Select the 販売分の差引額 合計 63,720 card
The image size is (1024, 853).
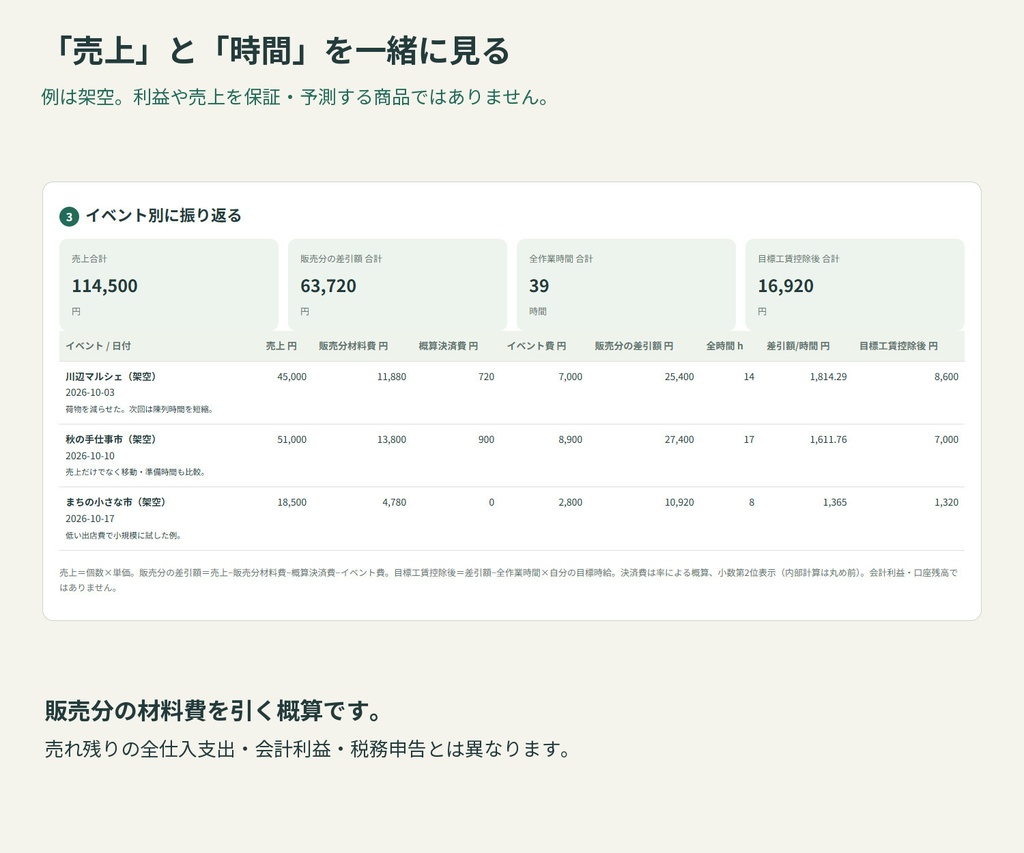click(397, 285)
